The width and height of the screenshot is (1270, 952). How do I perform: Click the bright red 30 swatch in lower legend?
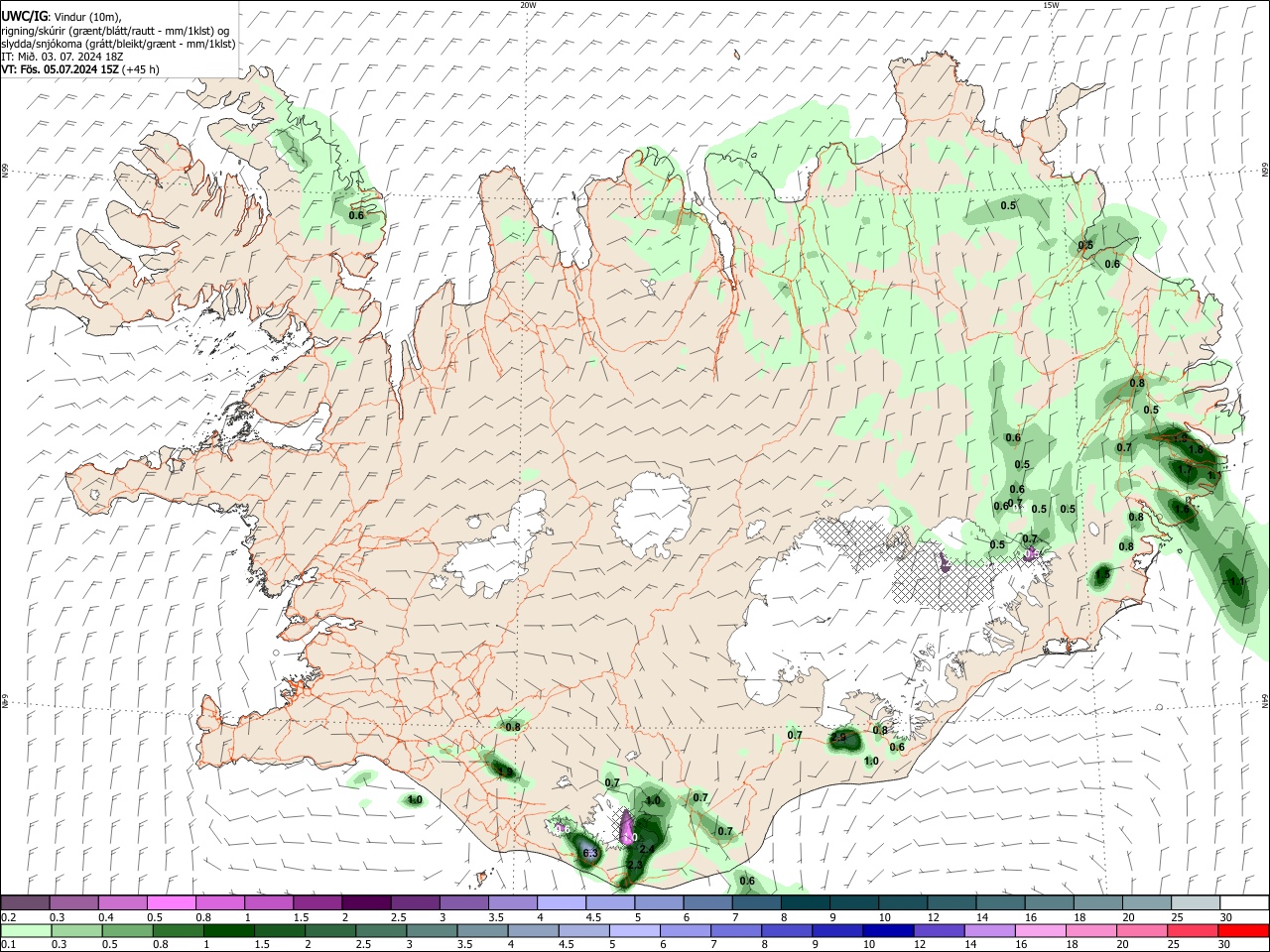[1242, 930]
